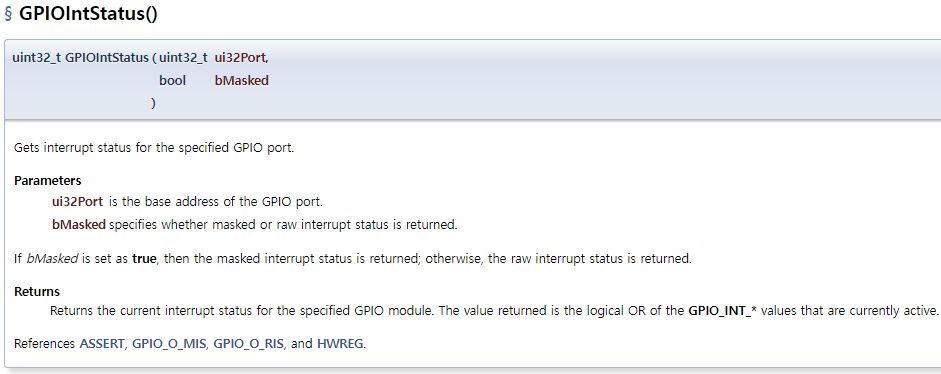941x374 pixels.
Task: Open the ASSERT reference link
Action: coord(103,345)
